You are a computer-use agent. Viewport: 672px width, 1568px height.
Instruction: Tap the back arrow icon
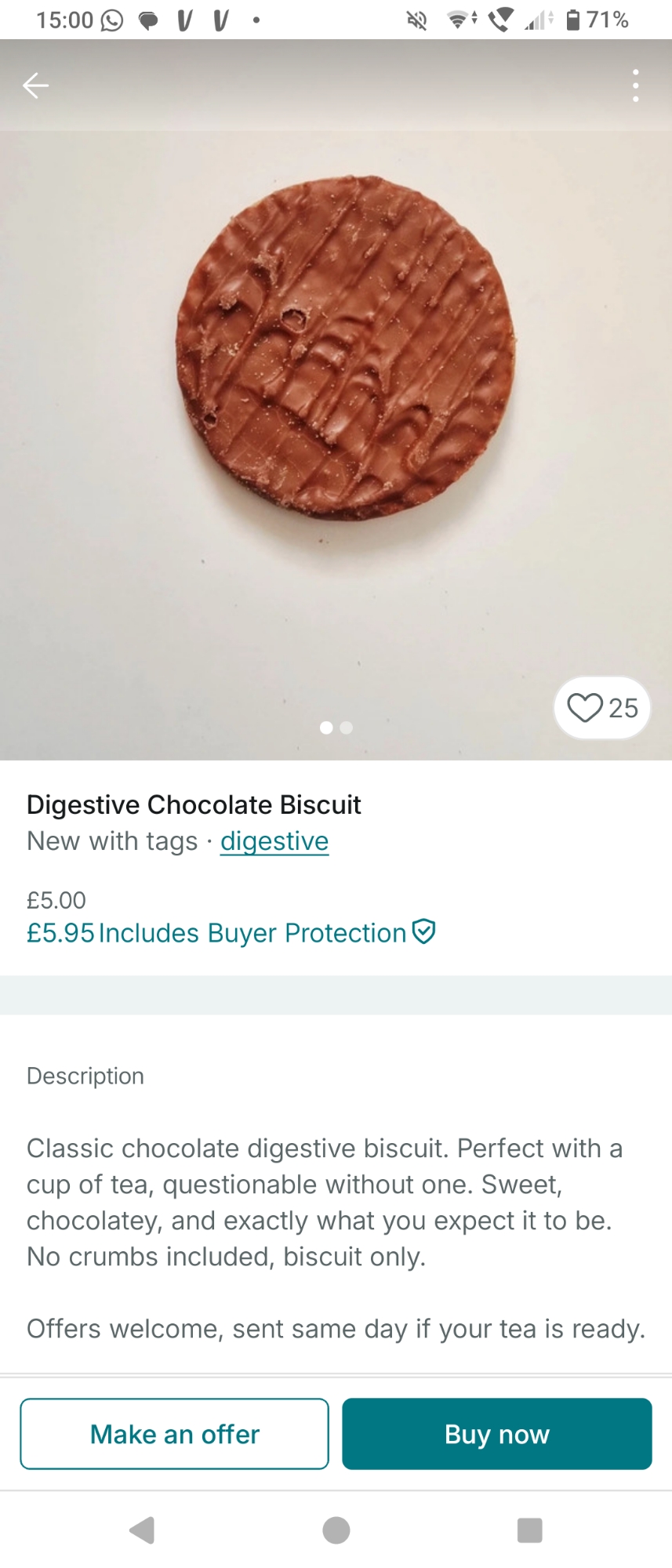pos(35,85)
